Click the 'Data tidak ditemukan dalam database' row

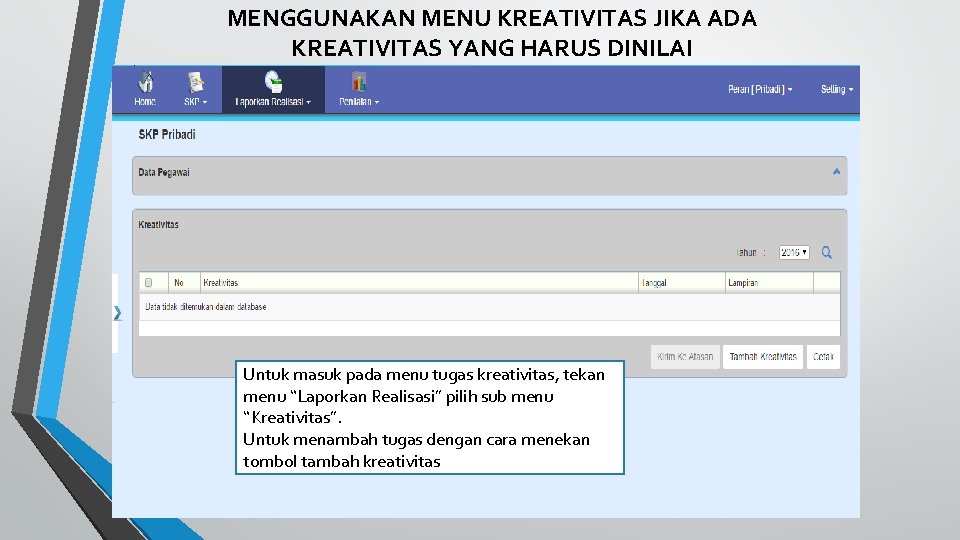tap(489, 307)
